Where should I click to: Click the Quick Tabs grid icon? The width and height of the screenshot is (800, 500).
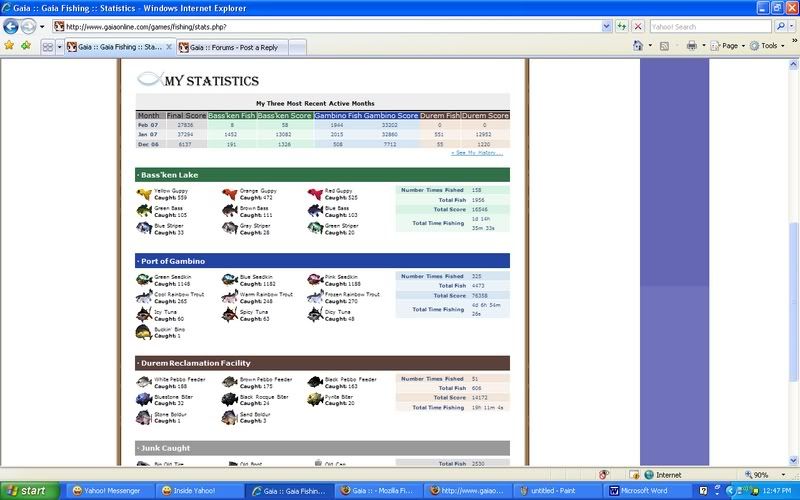coord(47,47)
